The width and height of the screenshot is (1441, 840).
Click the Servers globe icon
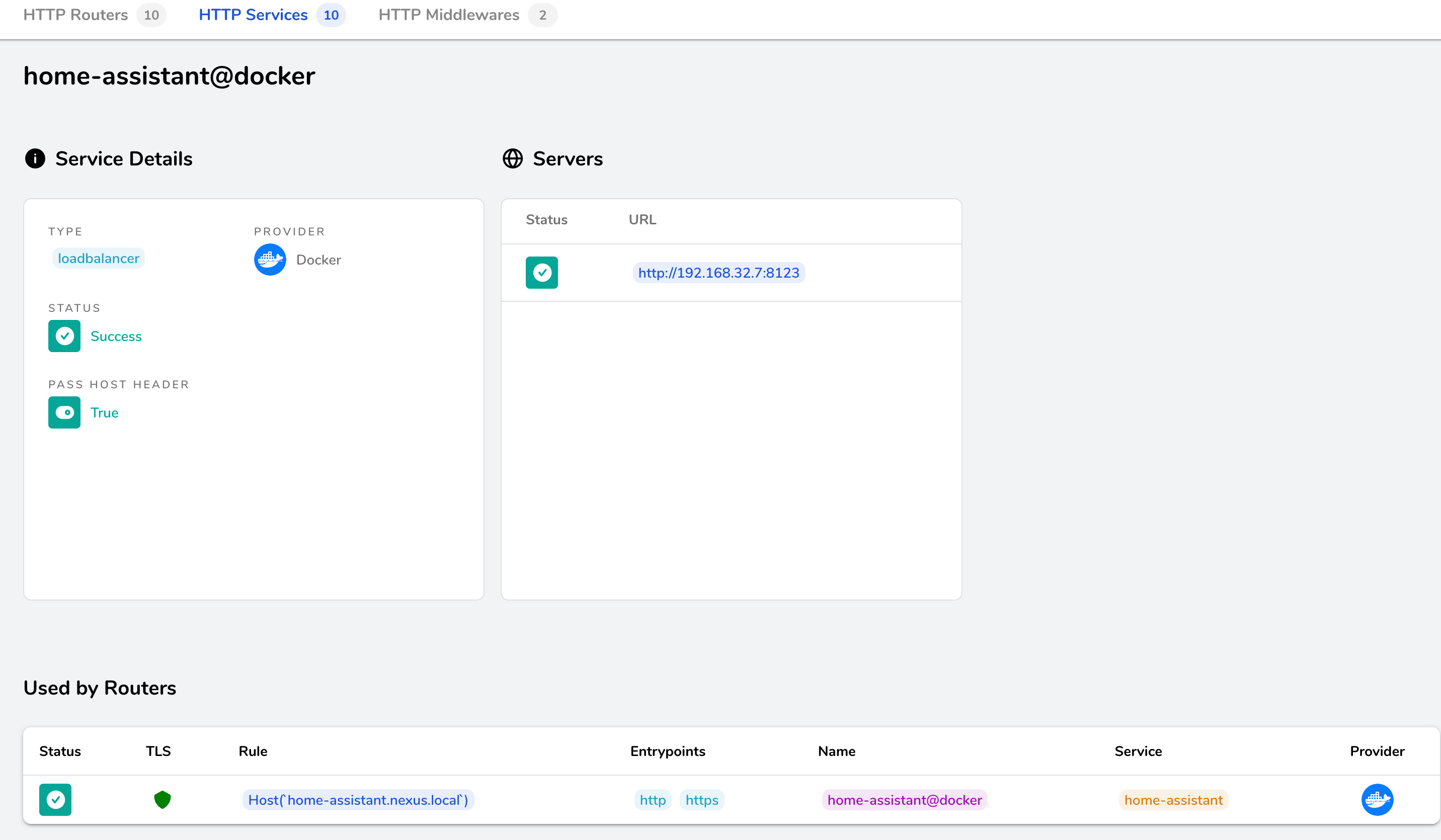512,158
